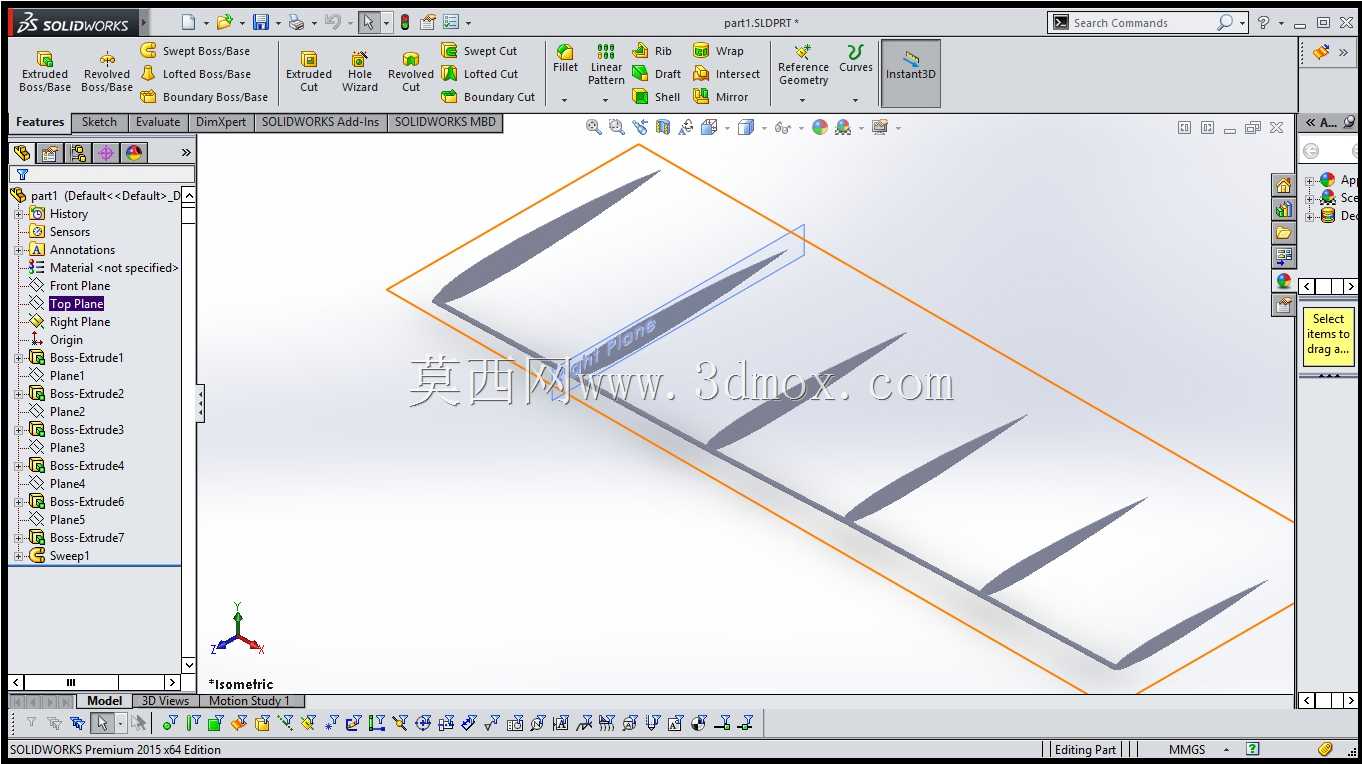Viewport: 1362px width, 764px height.
Task: Expand the Boss-Extrude1 feature node
Action: pyautogui.click(x=18, y=358)
